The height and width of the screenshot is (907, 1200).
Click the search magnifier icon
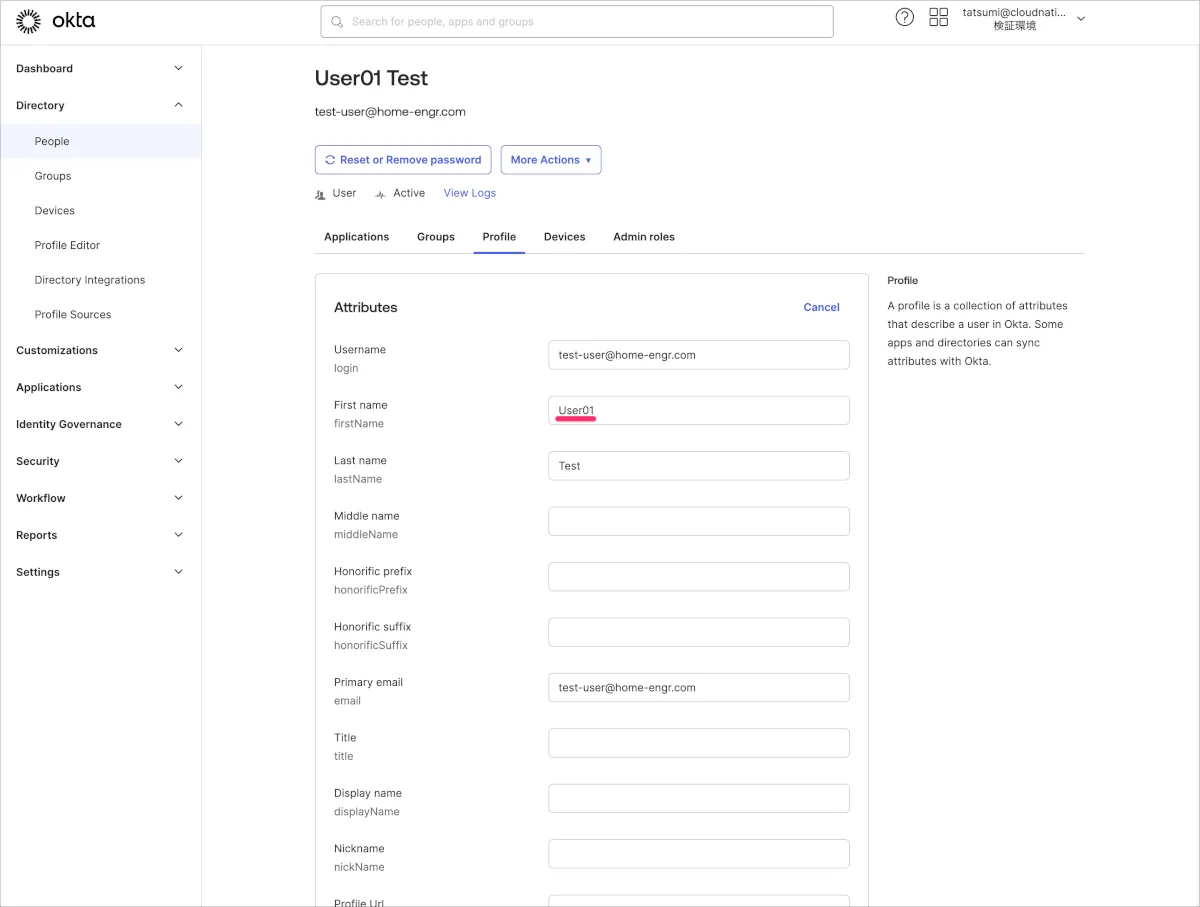tap(337, 22)
